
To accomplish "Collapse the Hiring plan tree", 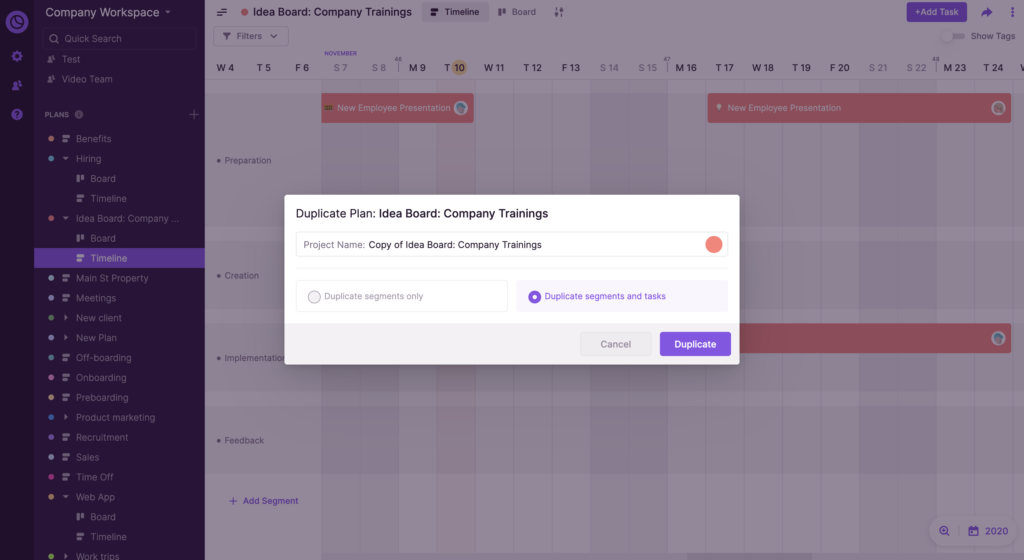I will point(66,159).
